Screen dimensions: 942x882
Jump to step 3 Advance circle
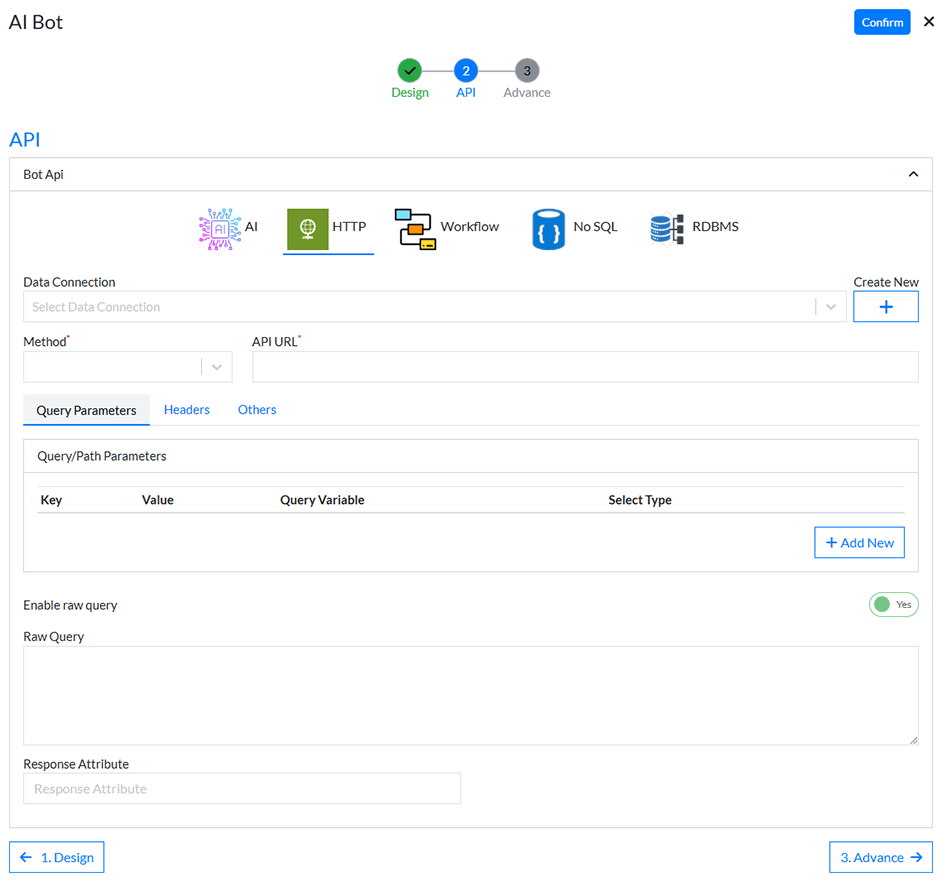(x=527, y=71)
